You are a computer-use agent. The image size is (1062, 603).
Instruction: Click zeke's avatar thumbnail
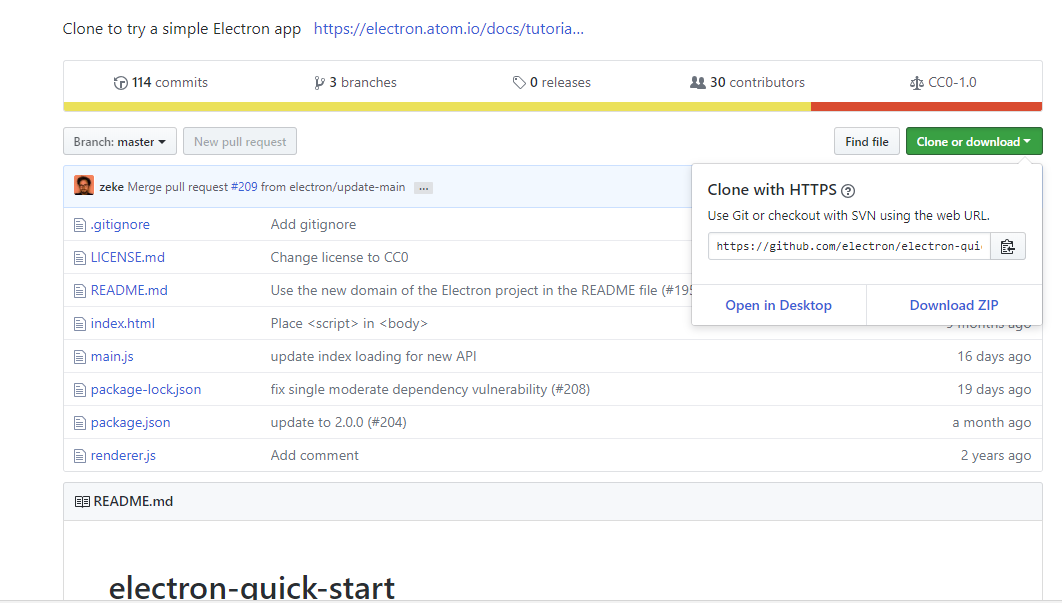(84, 185)
